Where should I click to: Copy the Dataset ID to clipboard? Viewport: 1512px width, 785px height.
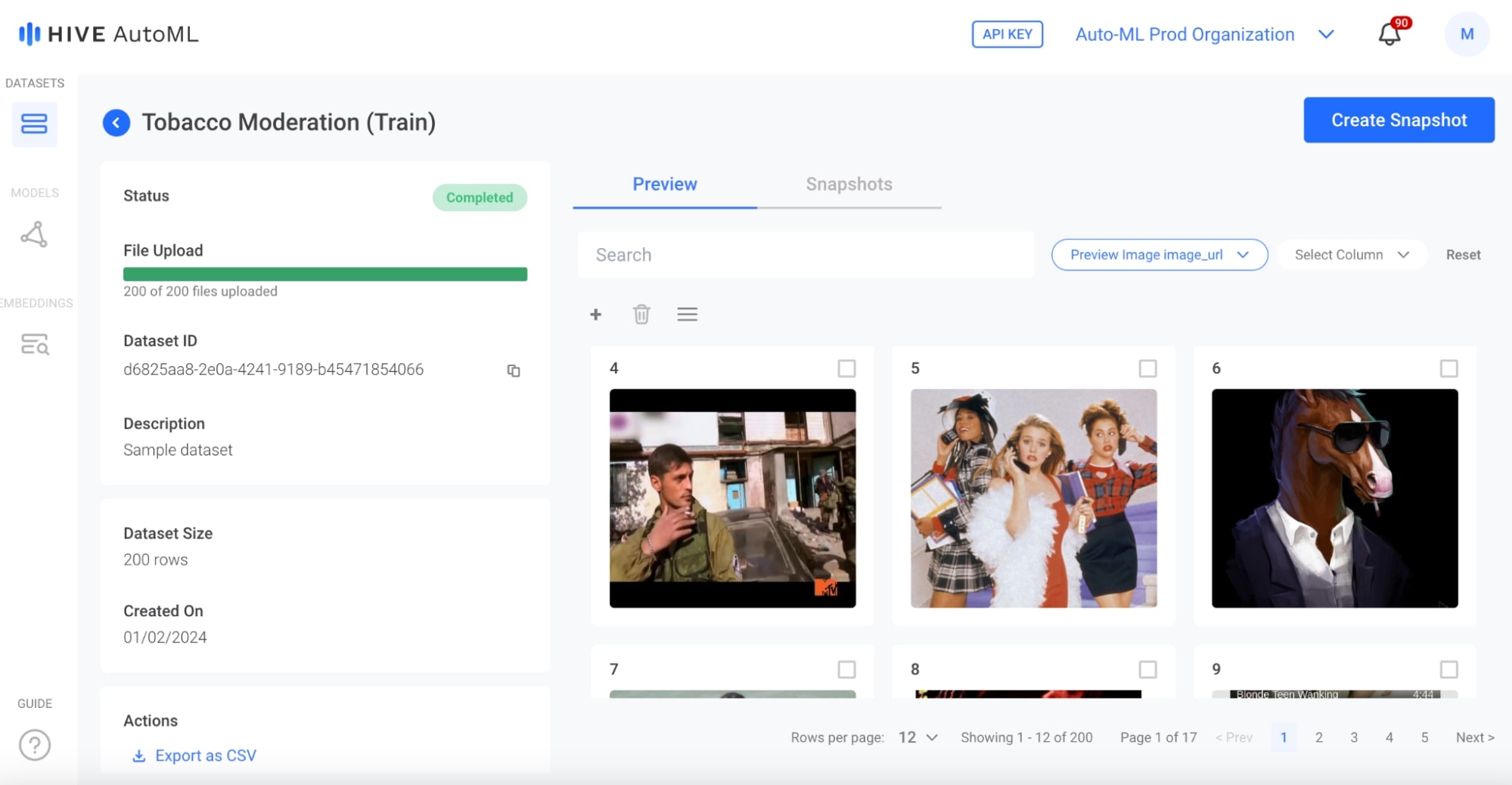coord(514,371)
